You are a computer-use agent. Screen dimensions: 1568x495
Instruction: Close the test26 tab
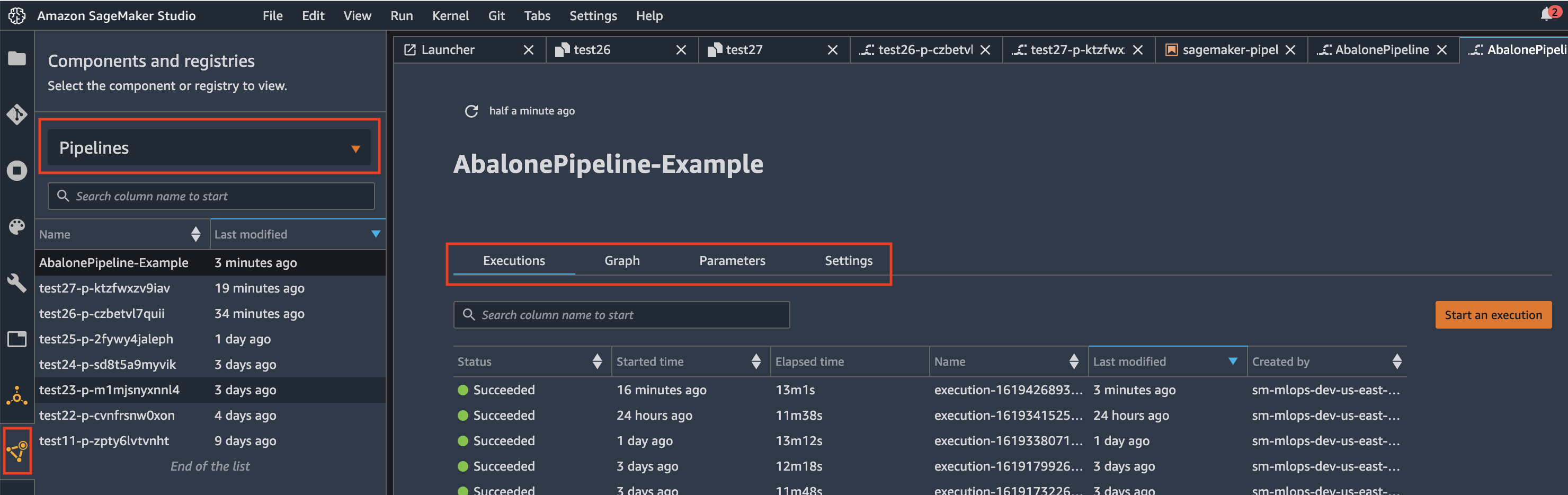pos(681,50)
